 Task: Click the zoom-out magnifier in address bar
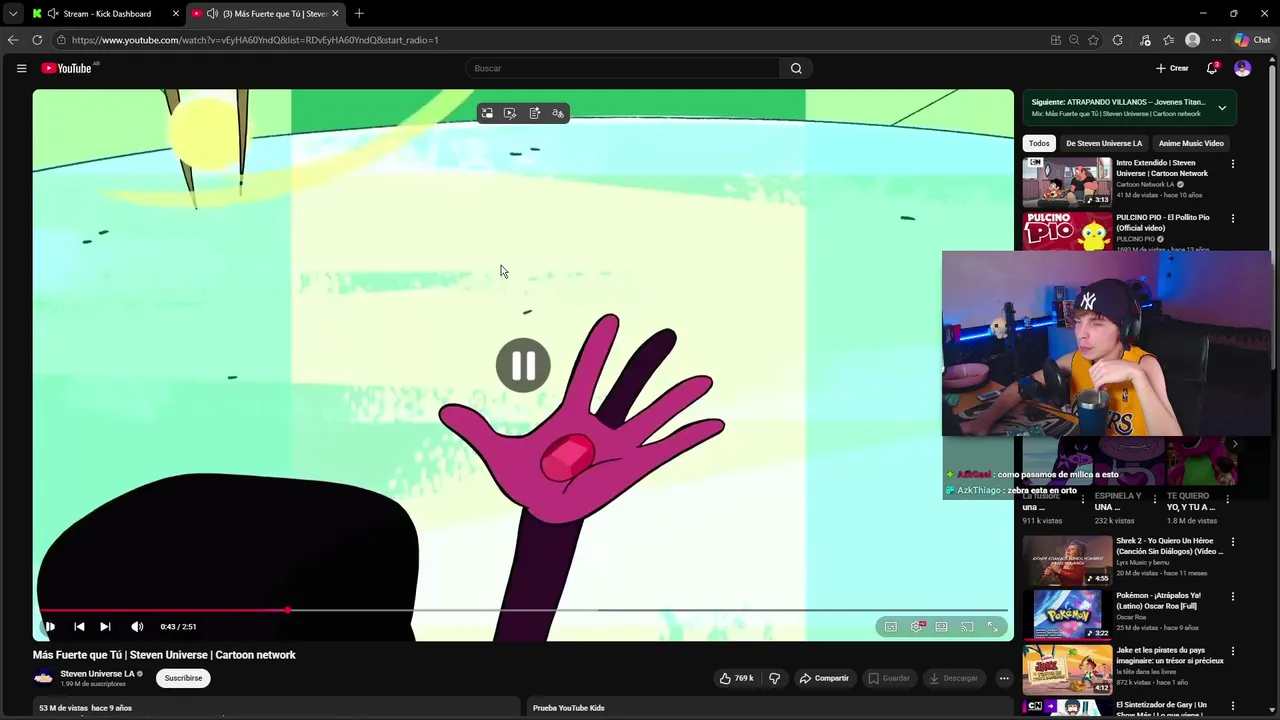pyautogui.click(x=1074, y=40)
